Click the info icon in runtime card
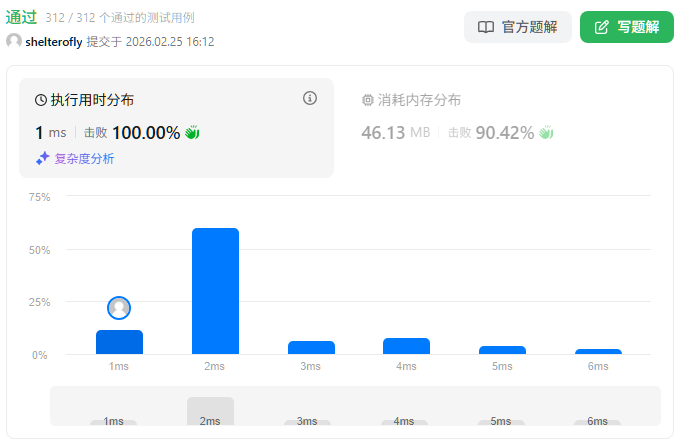 (310, 98)
